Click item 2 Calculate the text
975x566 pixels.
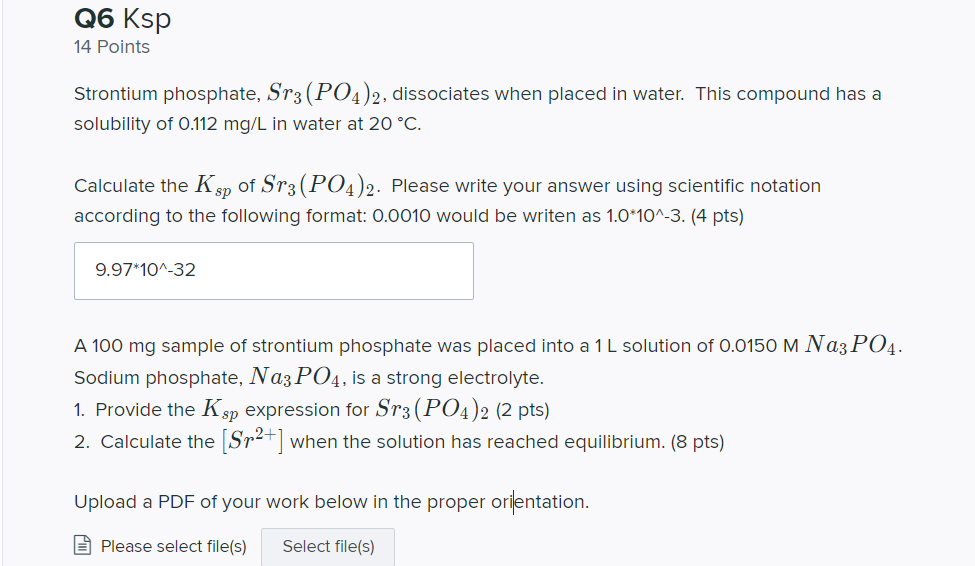point(144,442)
